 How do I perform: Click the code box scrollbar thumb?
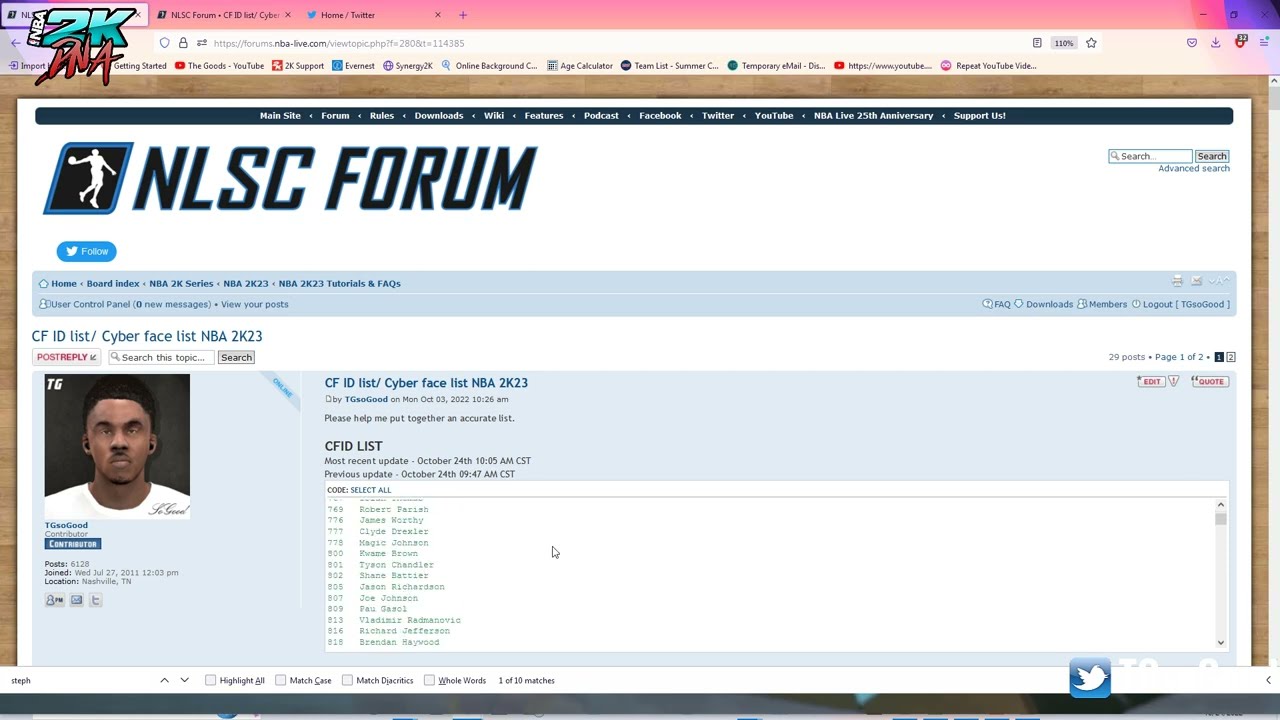pos(1220,518)
